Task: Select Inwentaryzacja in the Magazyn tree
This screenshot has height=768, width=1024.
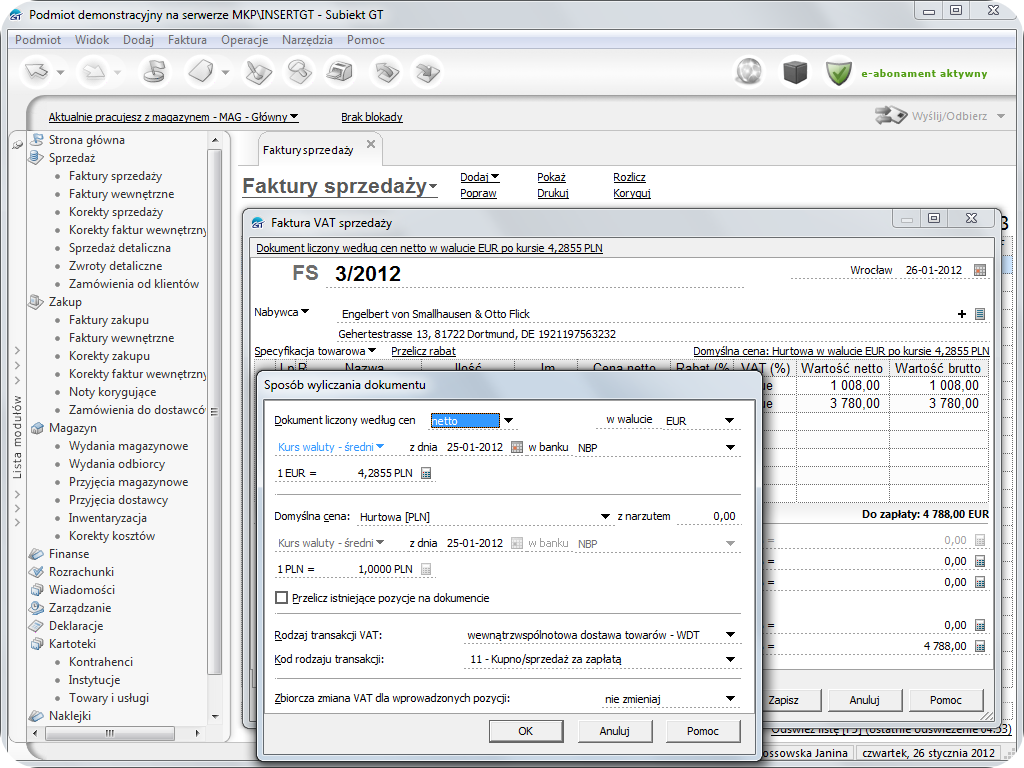Action: click(108, 518)
